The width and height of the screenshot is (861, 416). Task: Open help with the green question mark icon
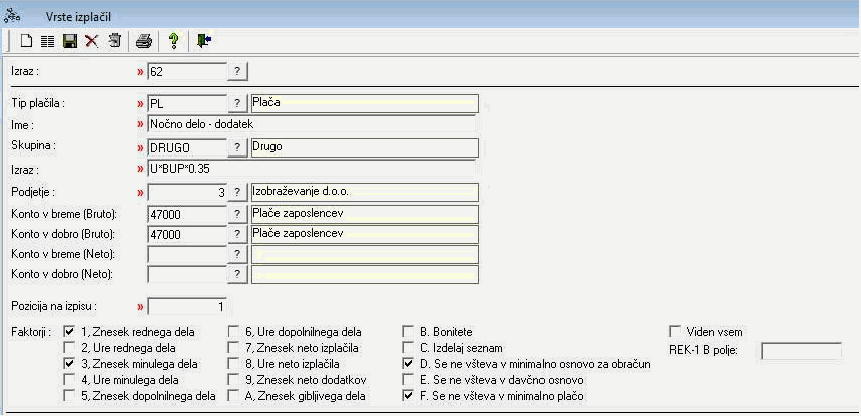click(x=174, y=41)
